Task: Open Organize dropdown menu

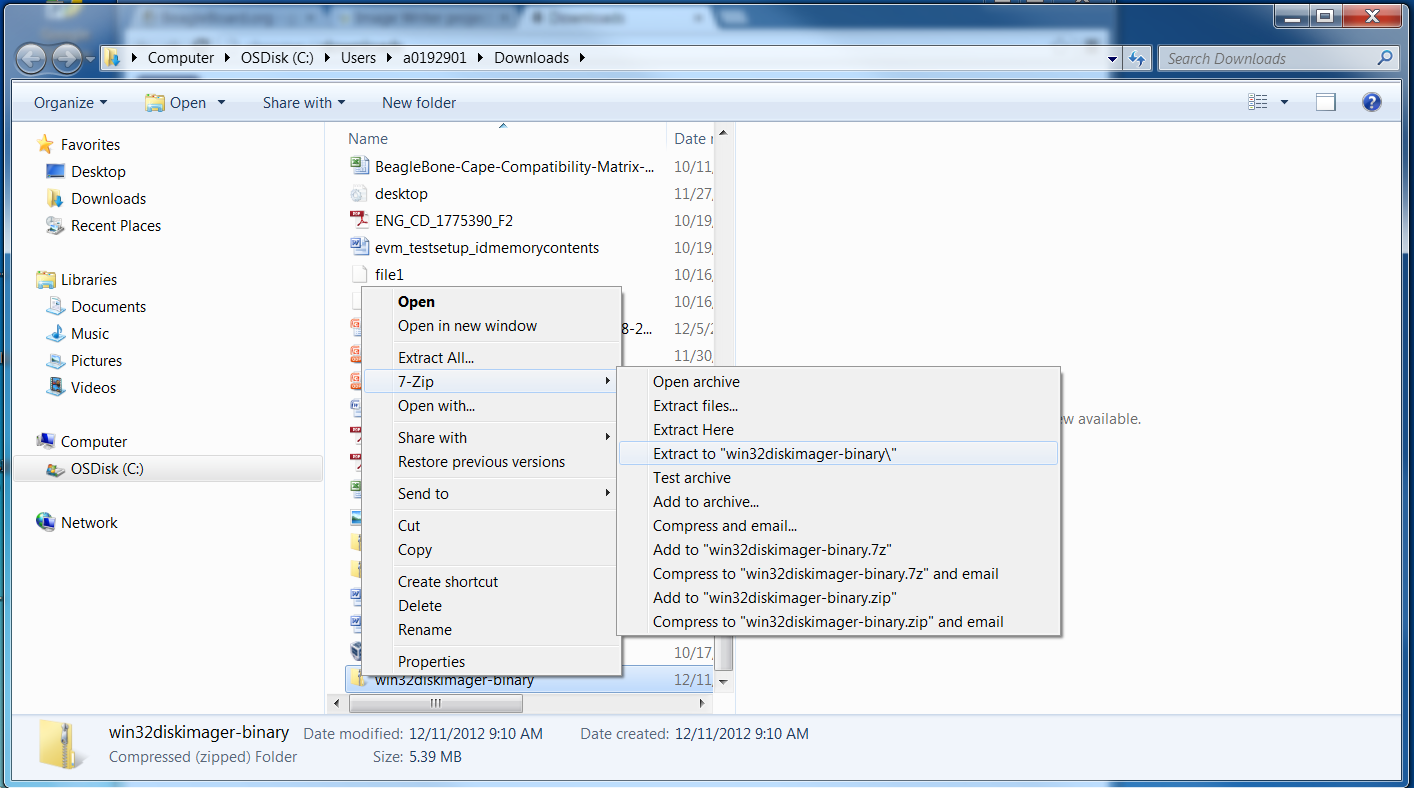Action: coord(70,102)
